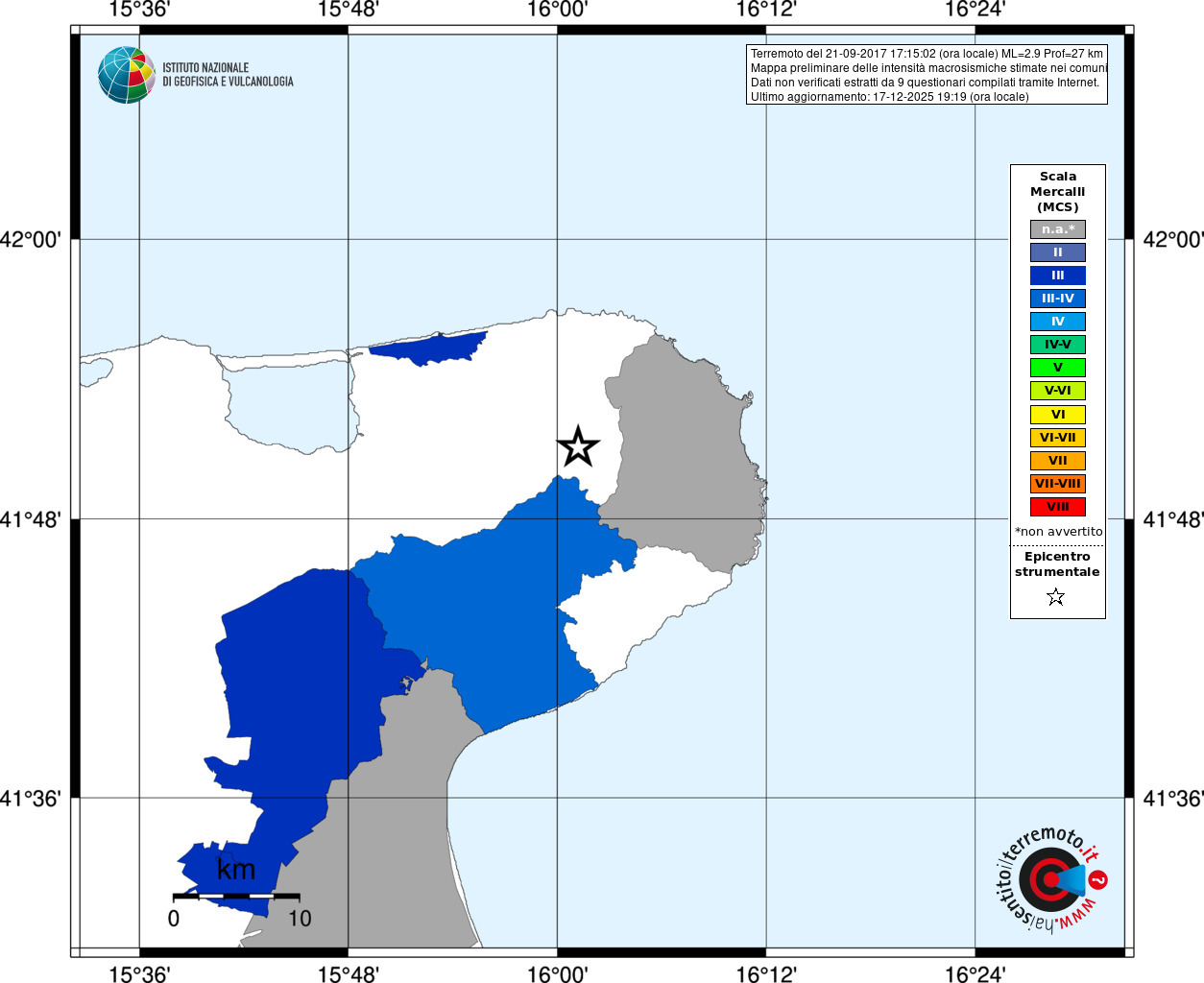Click the right axis label 42°00'
This screenshot has height=983, width=1204.
[1172, 239]
